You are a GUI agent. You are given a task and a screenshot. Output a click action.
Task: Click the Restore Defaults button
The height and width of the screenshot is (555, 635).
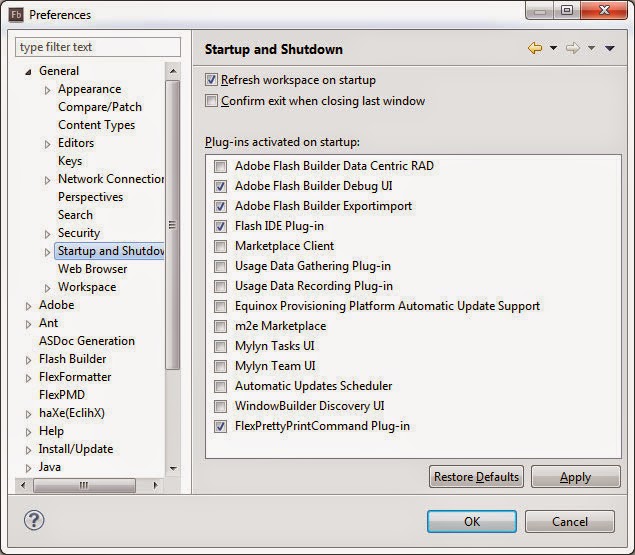476,476
